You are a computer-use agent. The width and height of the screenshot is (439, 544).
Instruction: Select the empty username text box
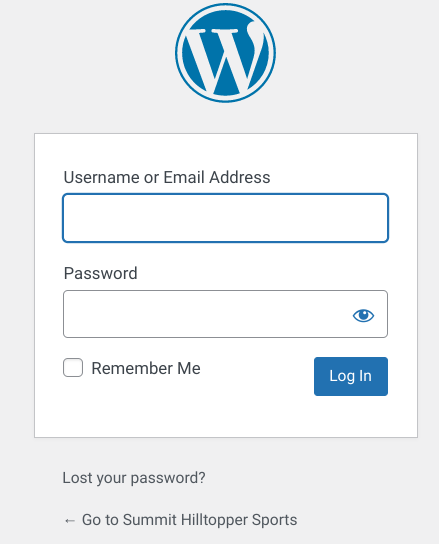click(x=226, y=218)
